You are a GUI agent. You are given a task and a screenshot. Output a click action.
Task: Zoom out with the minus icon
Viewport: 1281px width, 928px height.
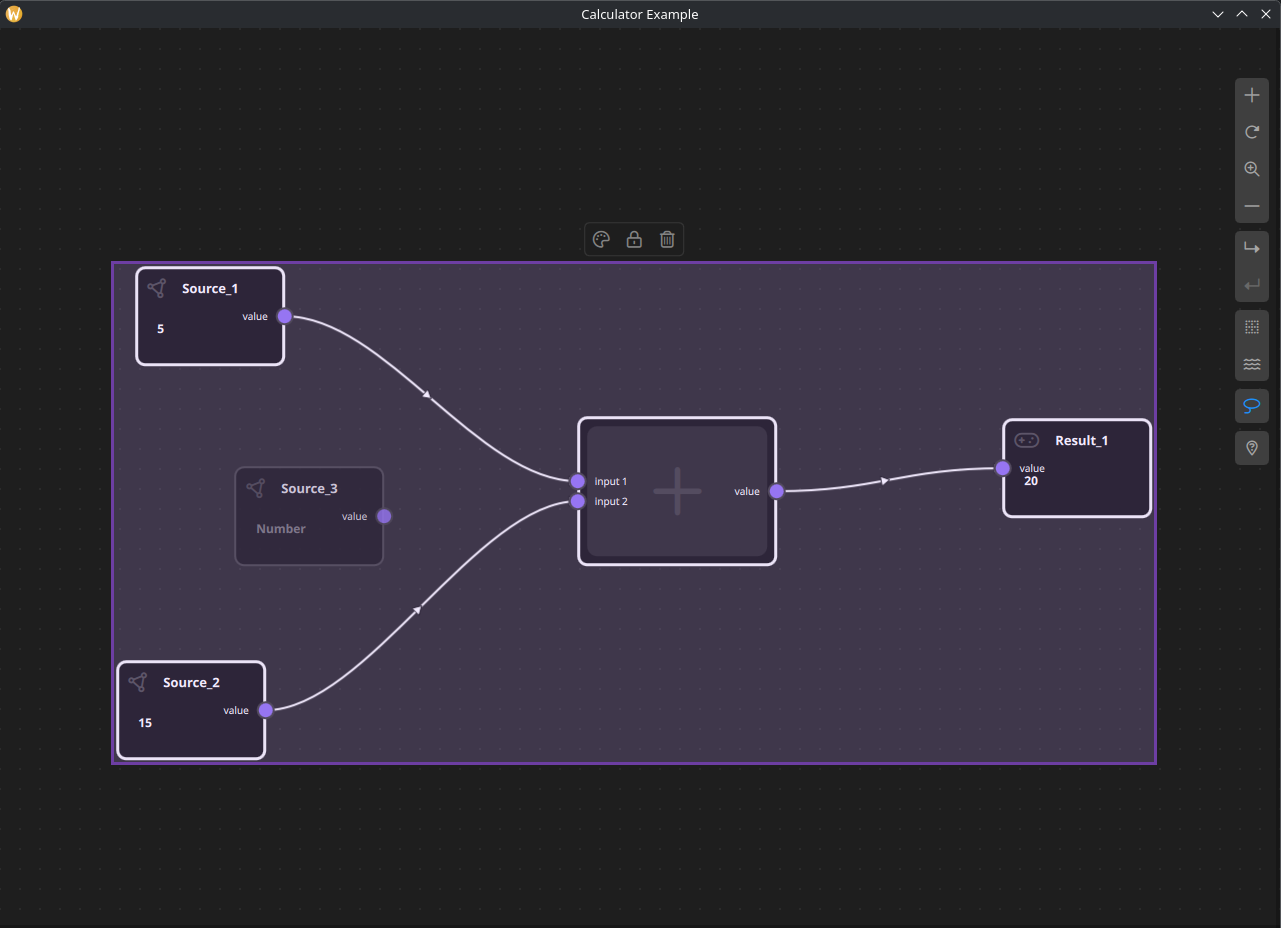1251,206
